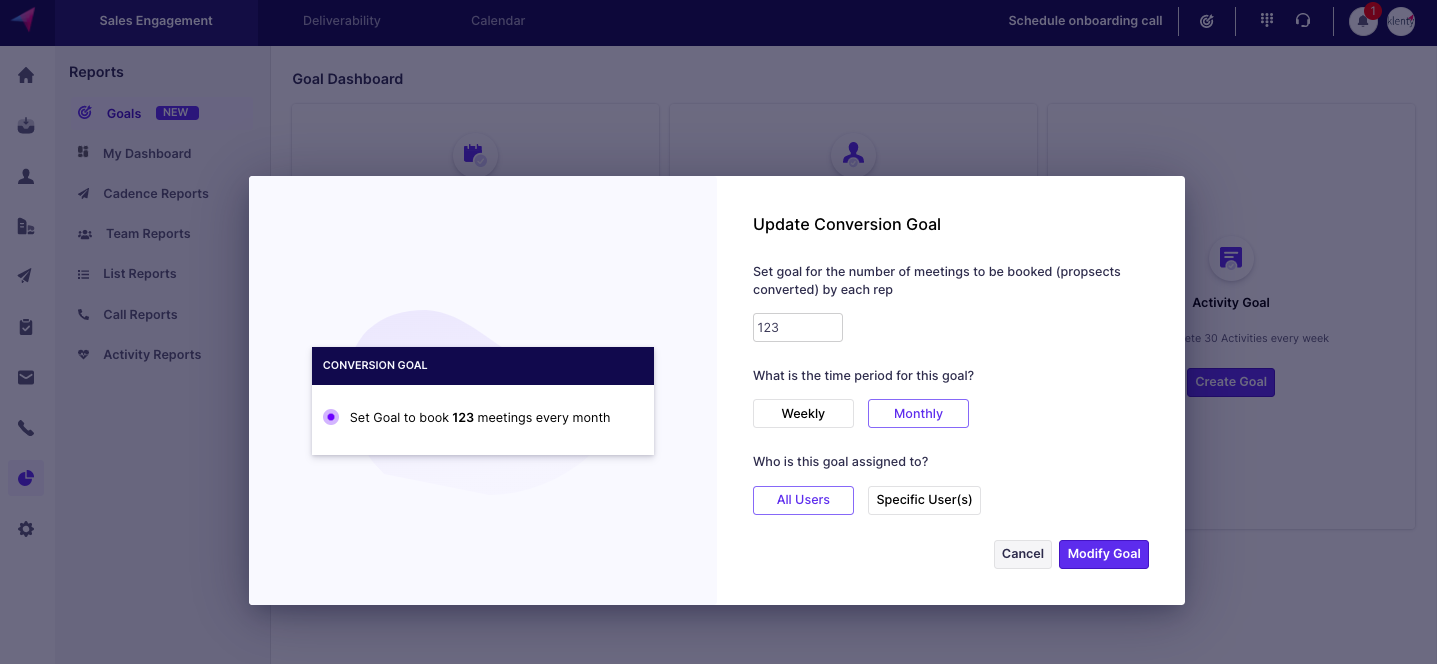Click the notification bell icon
The height and width of the screenshot is (664, 1437).
coord(1362,21)
